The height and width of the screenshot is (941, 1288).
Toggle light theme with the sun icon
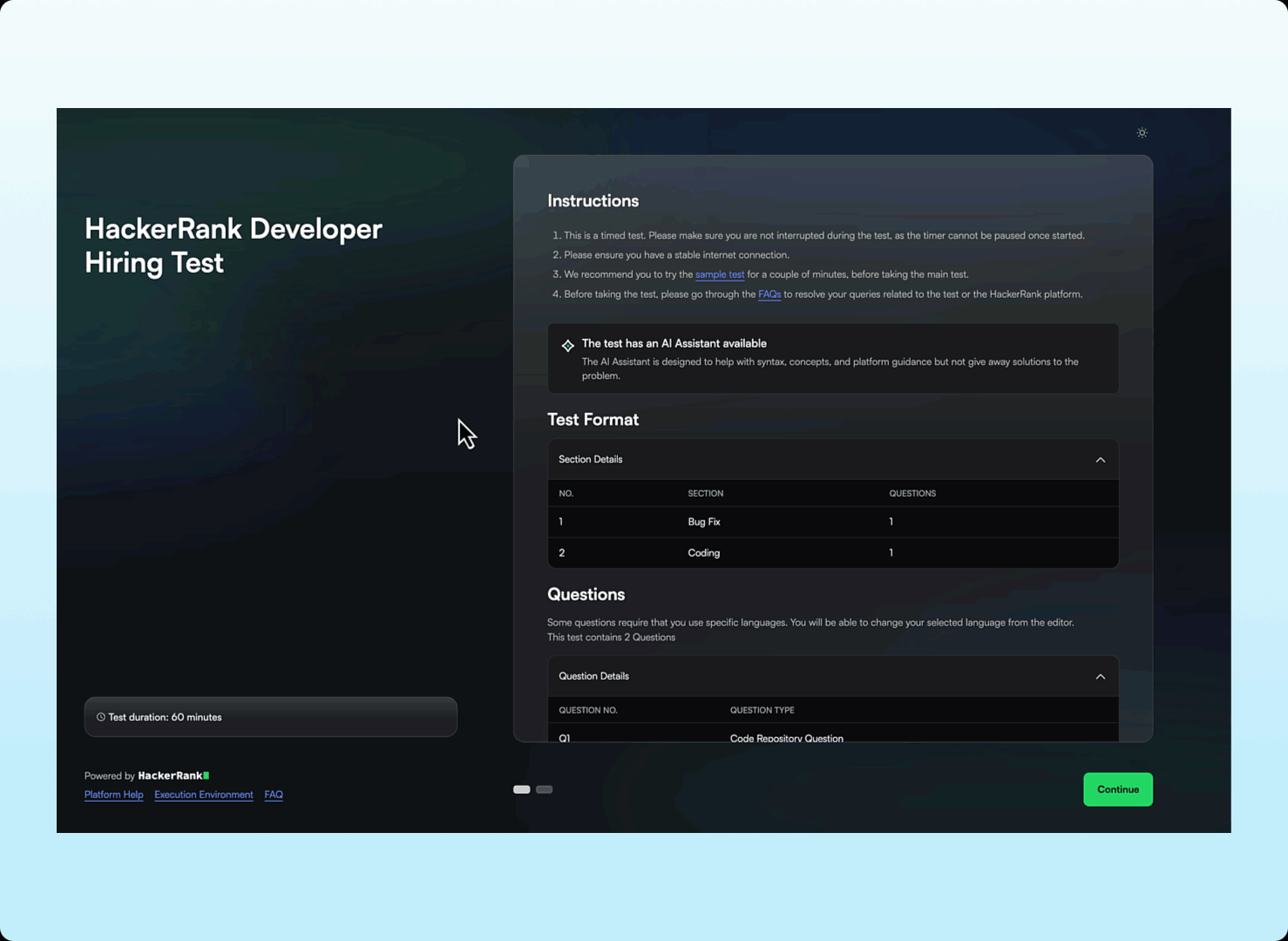tap(1142, 132)
